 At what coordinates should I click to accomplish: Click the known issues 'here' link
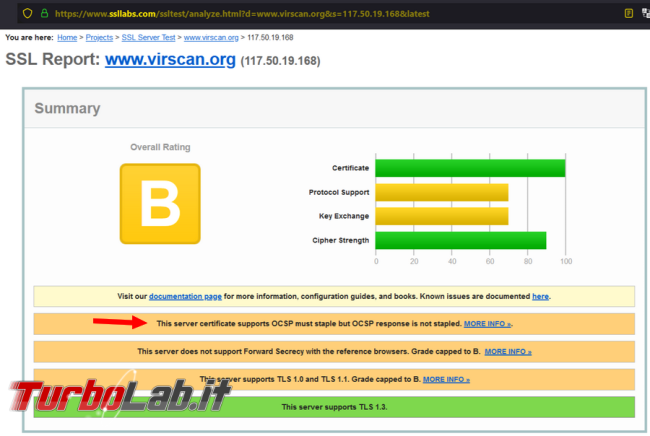[x=540, y=296]
